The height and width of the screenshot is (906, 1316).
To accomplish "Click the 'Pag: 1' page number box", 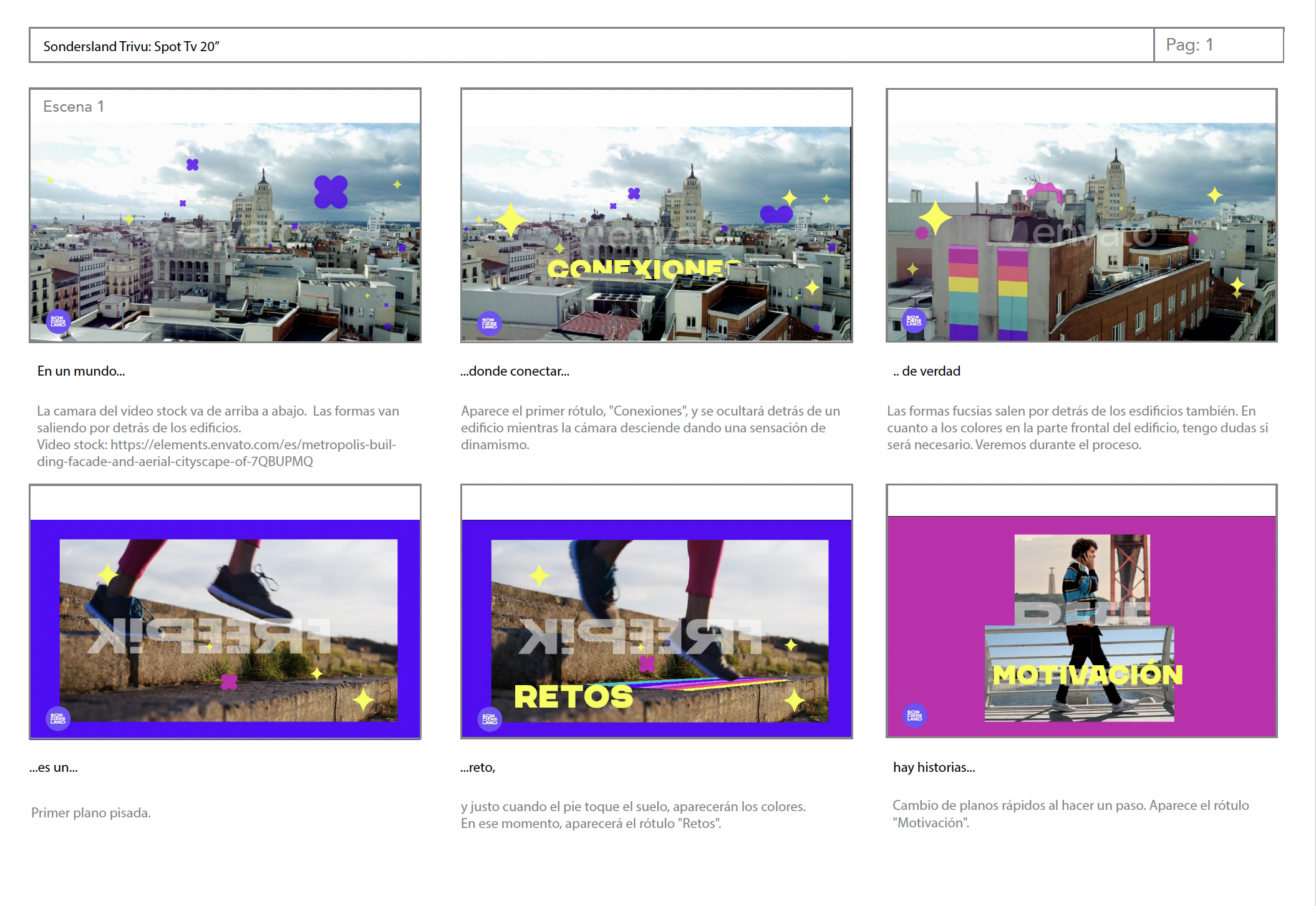I will point(1218,45).
